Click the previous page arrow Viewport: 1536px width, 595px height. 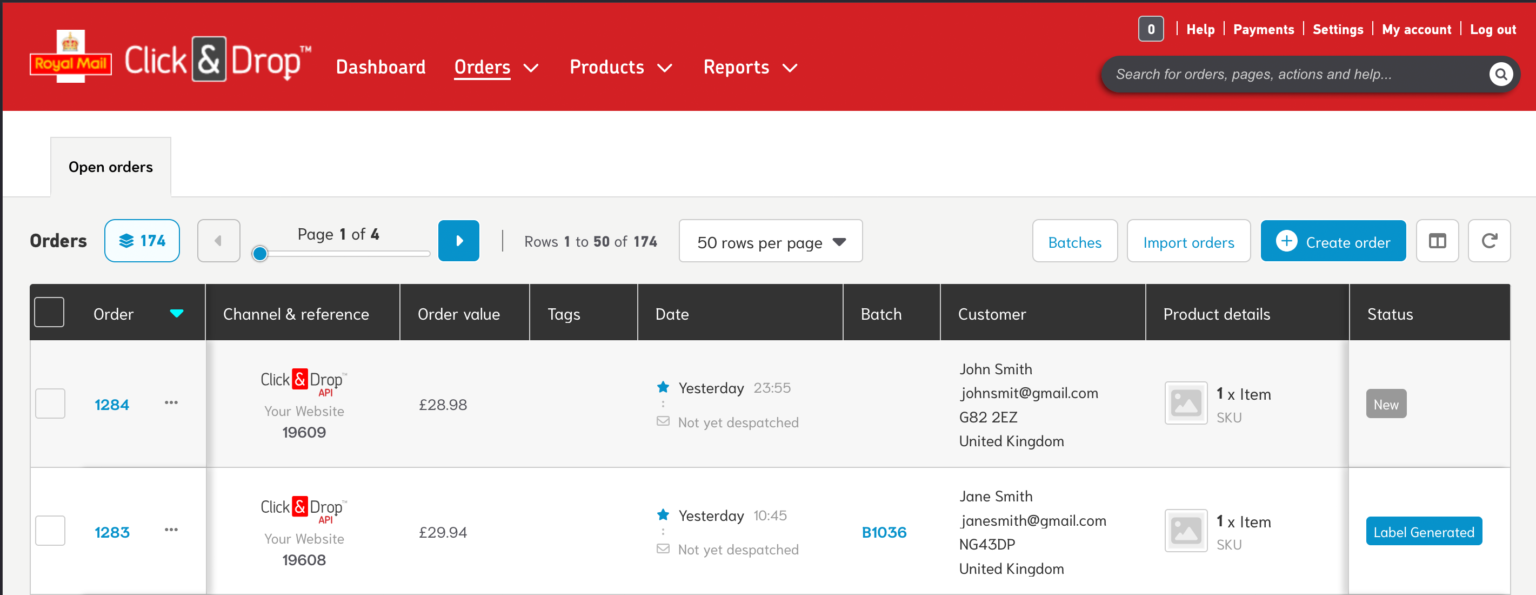(x=219, y=241)
